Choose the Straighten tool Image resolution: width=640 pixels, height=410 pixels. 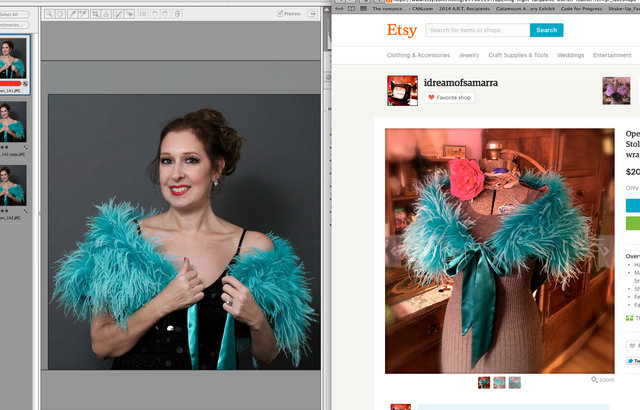[106, 14]
